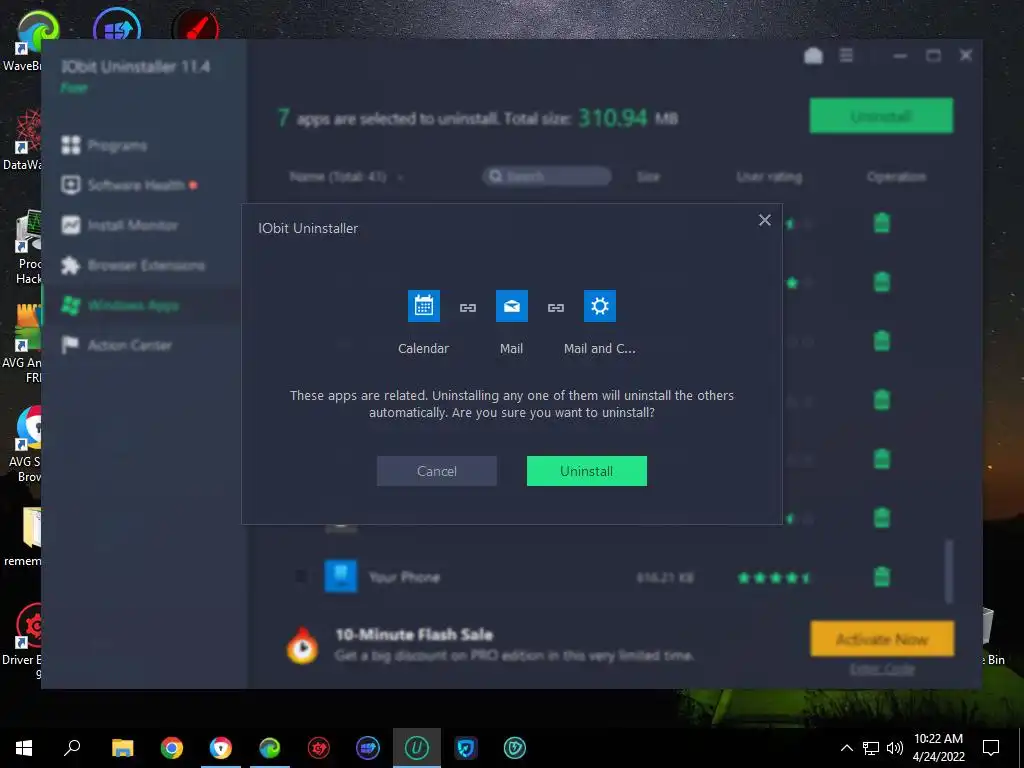Launch Google Chrome from taskbar
The height and width of the screenshot is (768, 1024).
172,748
